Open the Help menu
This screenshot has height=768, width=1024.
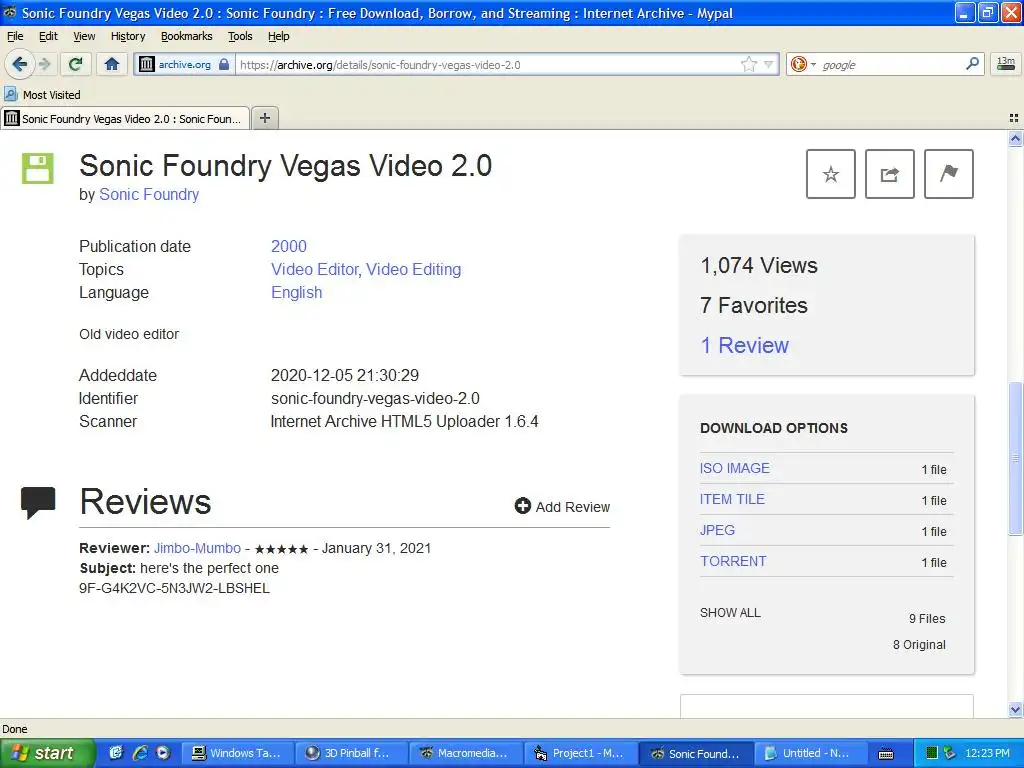click(x=278, y=36)
